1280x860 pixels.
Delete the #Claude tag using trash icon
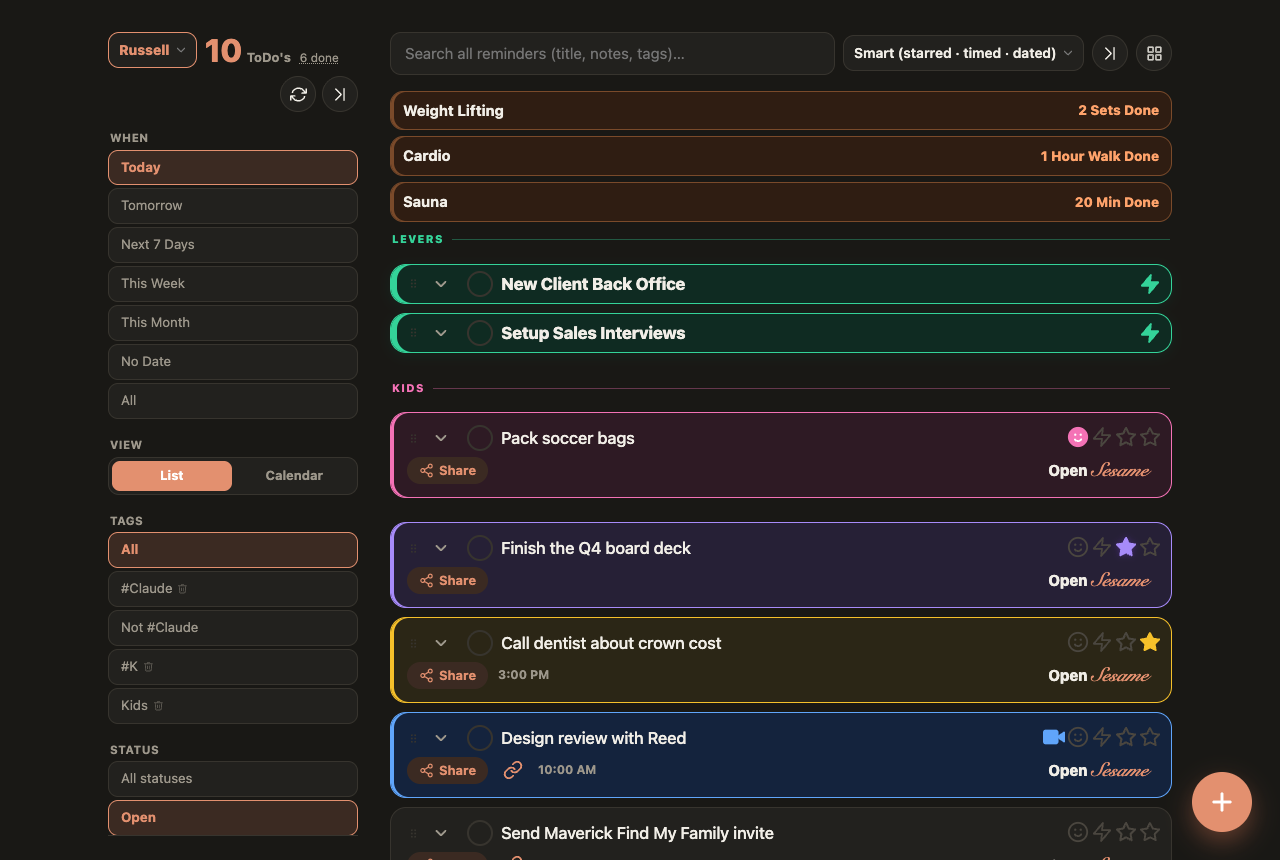(x=182, y=589)
